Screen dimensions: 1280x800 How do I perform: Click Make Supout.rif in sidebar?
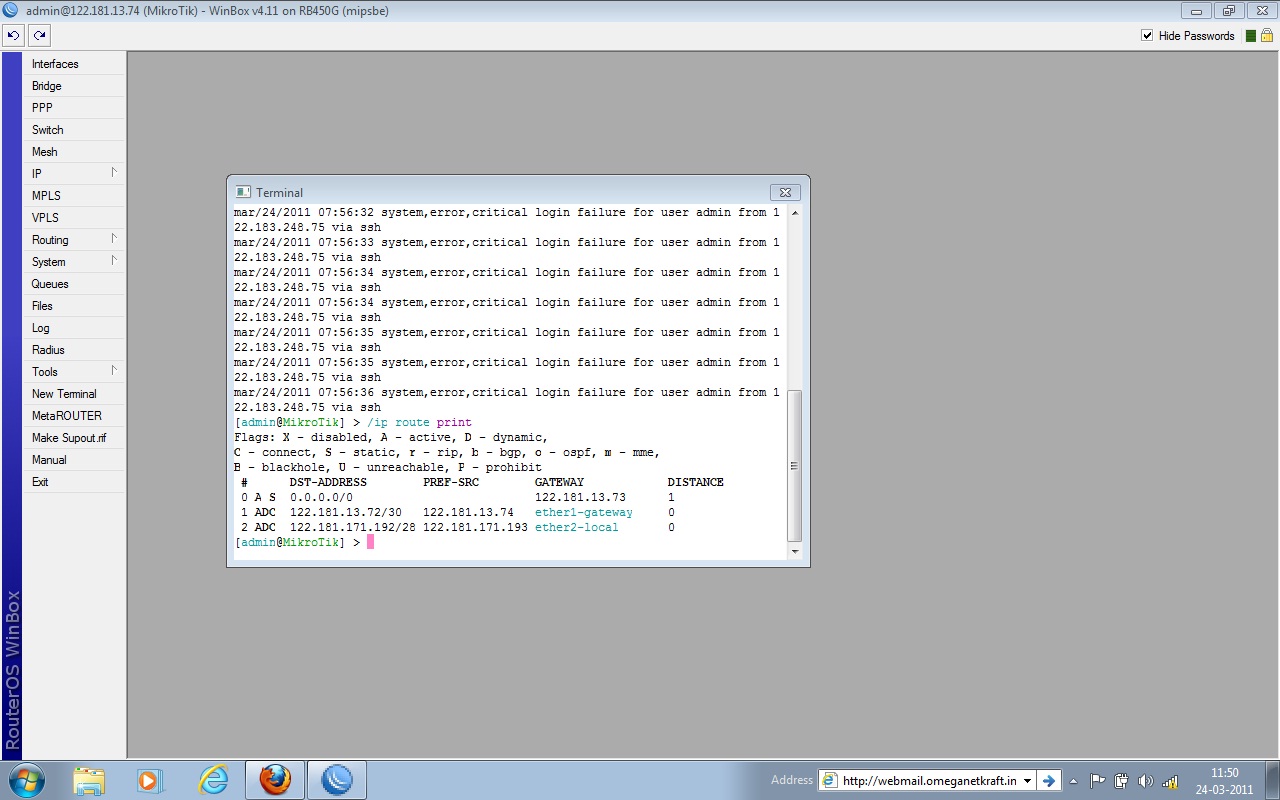tap(75, 438)
